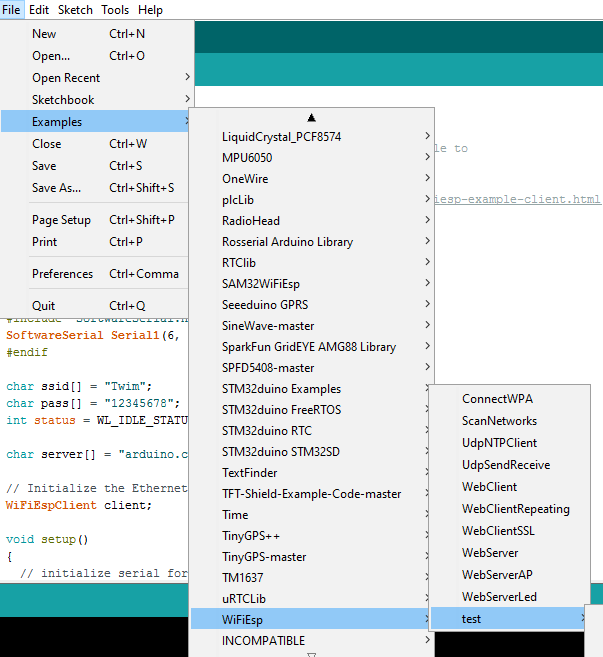The image size is (603, 657).
Task: Open the Help menu
Action: pyautogui.click(x=150, y=10)
